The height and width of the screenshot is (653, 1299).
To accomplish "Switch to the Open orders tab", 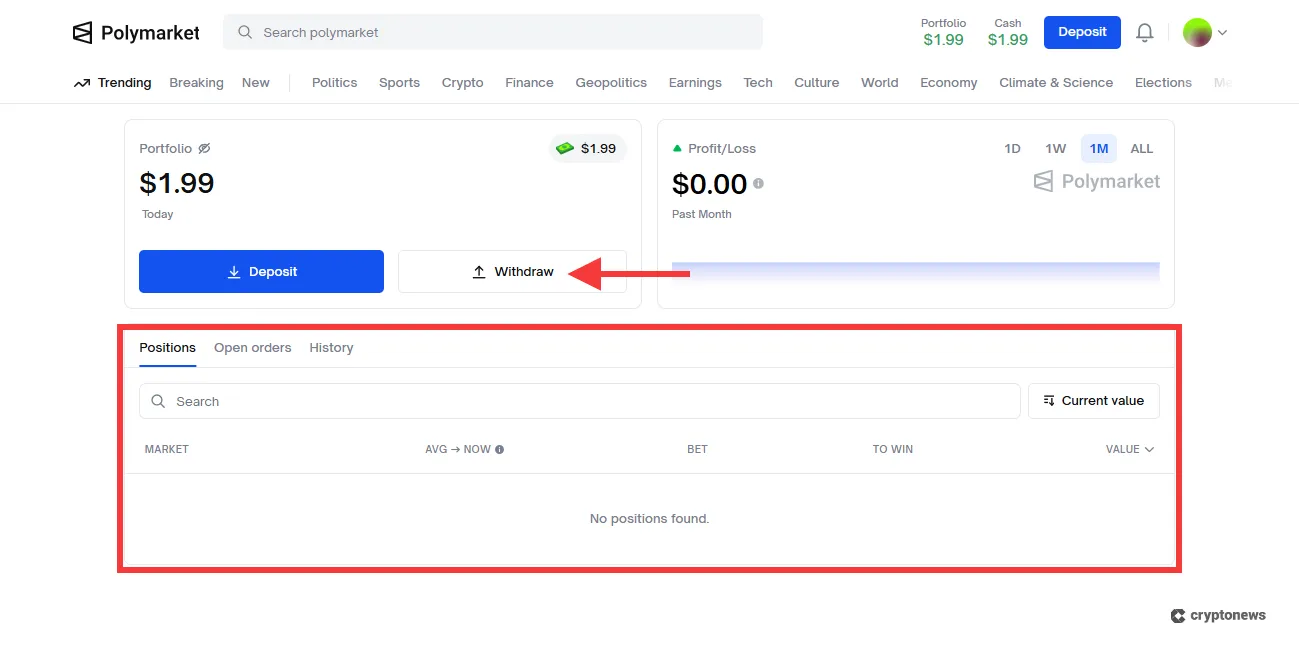I will point(252,347).
